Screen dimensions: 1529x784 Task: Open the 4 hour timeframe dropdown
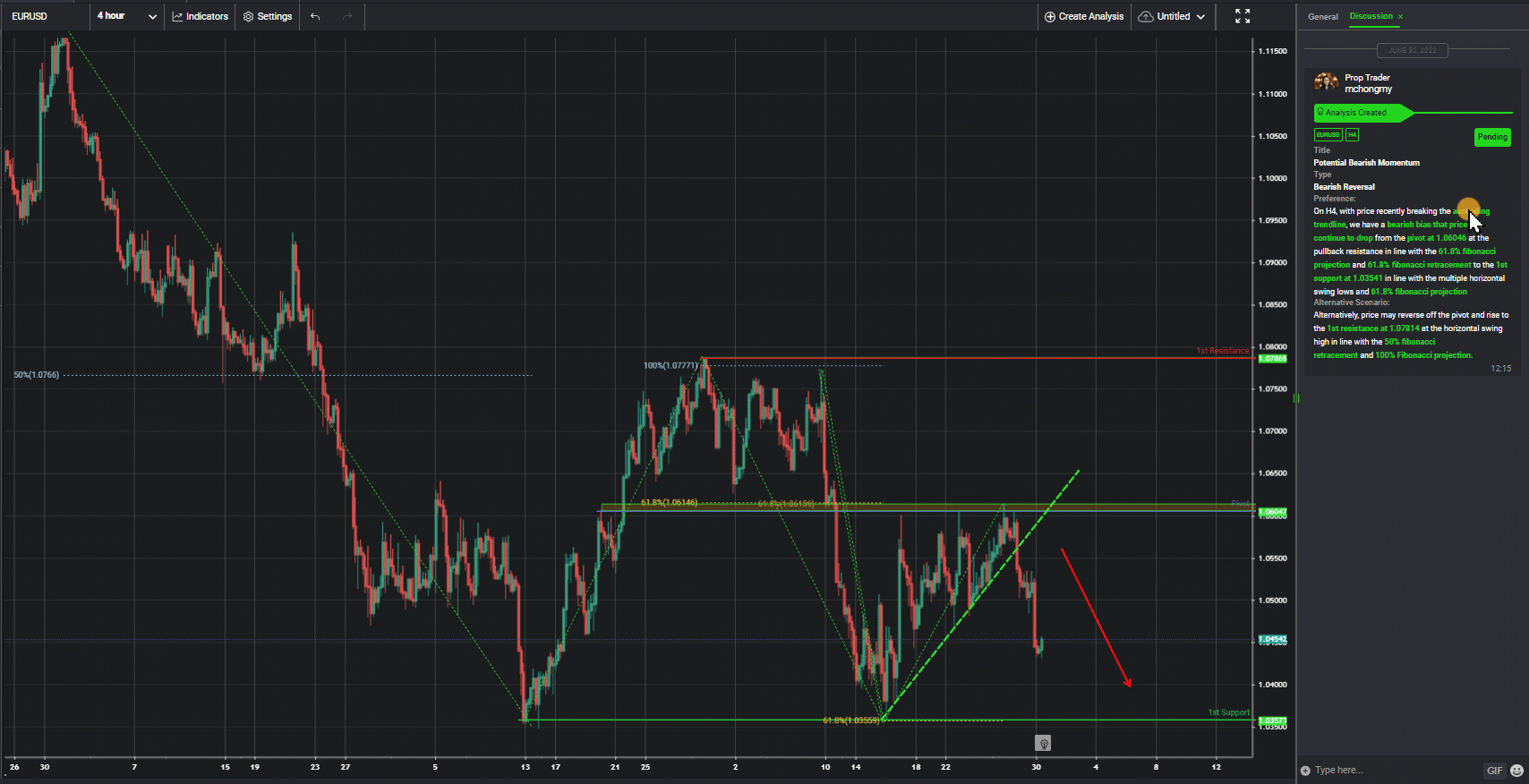tap(126, 16)
